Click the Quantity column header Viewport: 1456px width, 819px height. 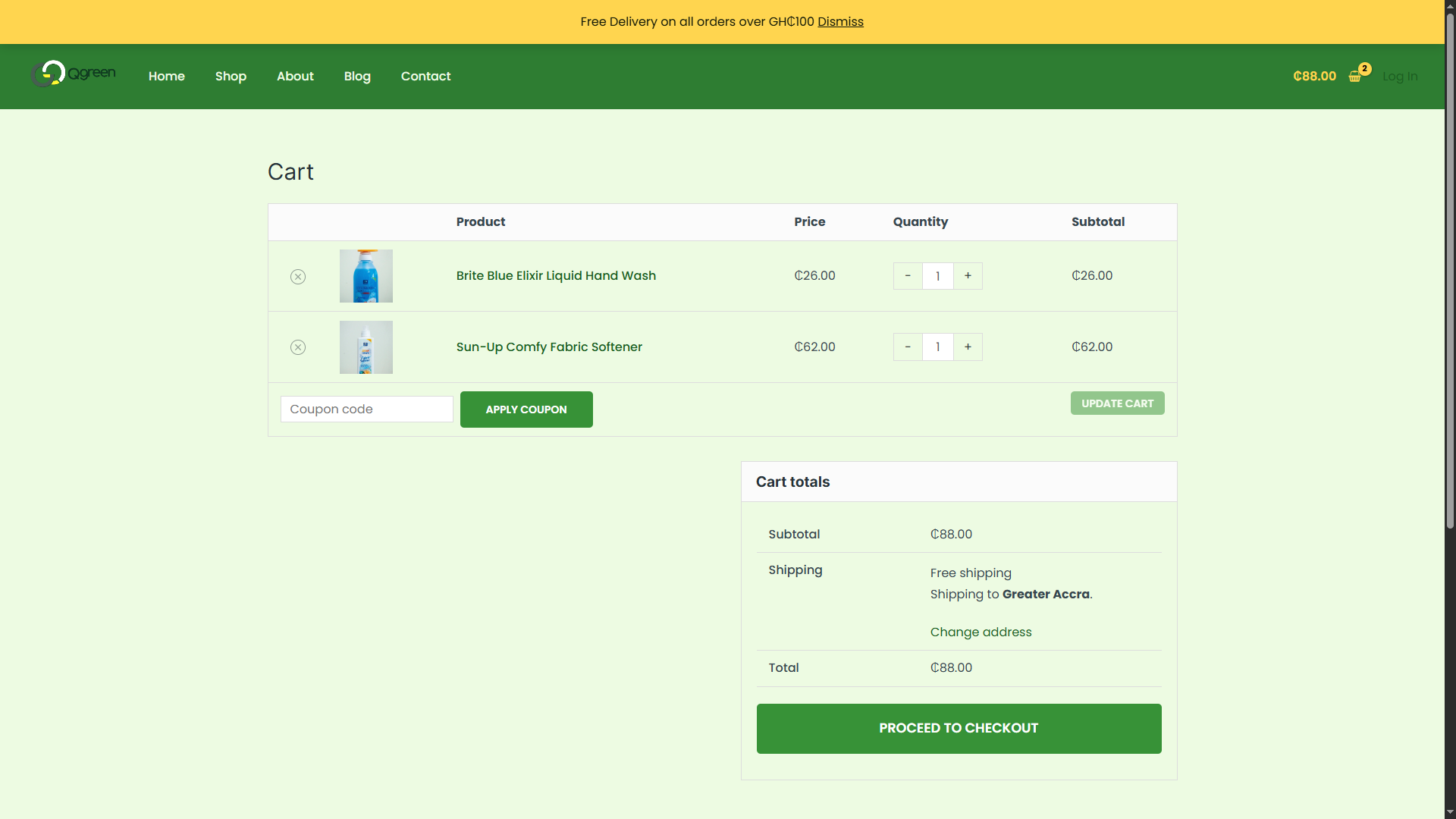920,222
